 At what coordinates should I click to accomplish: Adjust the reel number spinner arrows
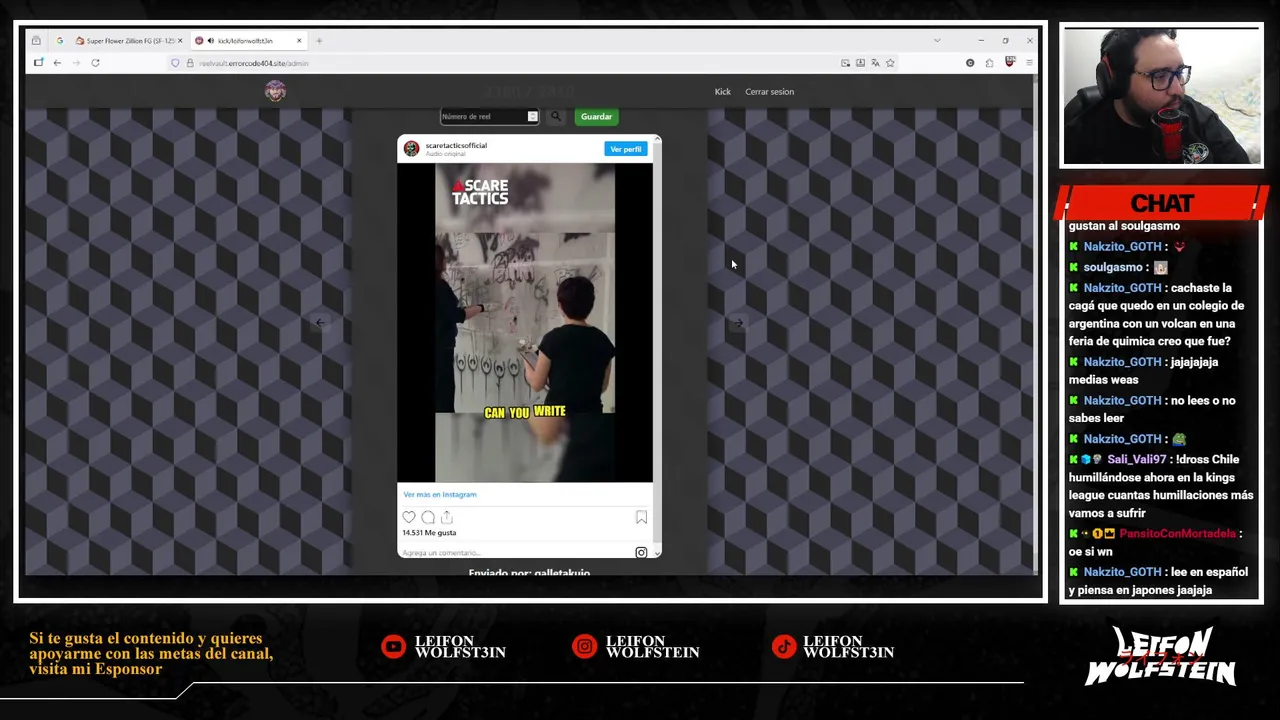point(533,116)
